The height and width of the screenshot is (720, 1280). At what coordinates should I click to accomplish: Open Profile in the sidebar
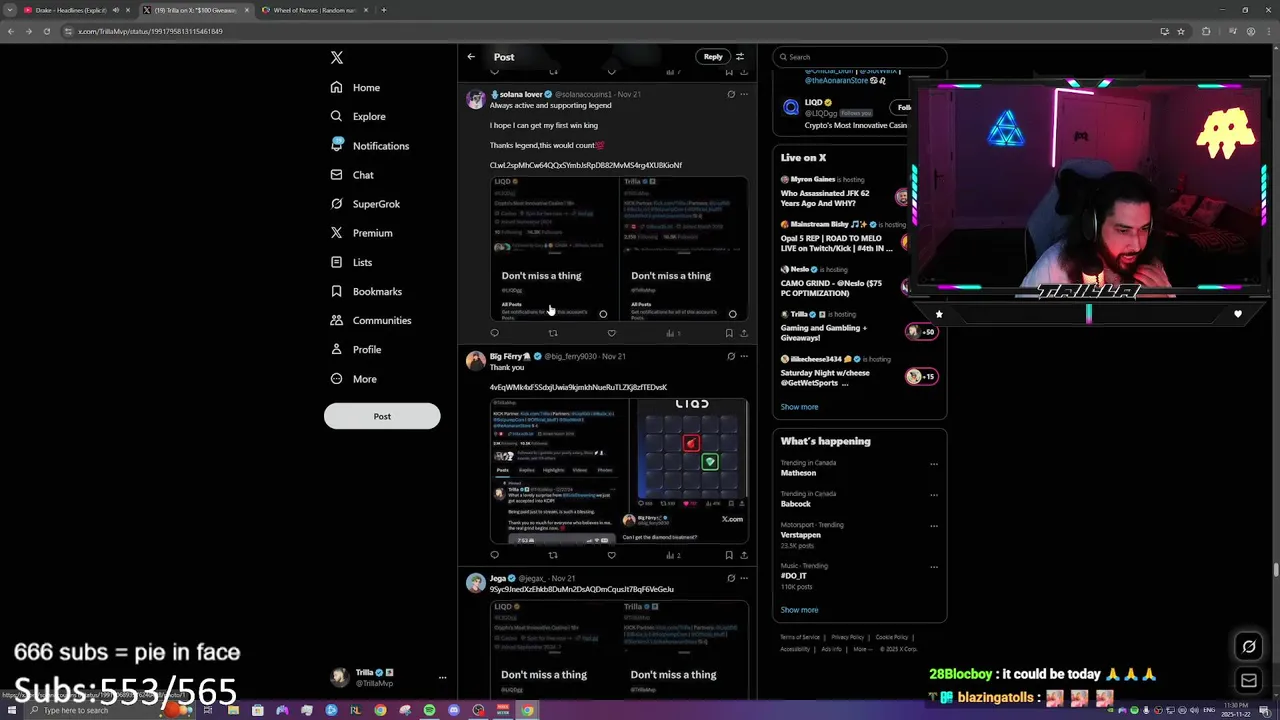355,349
